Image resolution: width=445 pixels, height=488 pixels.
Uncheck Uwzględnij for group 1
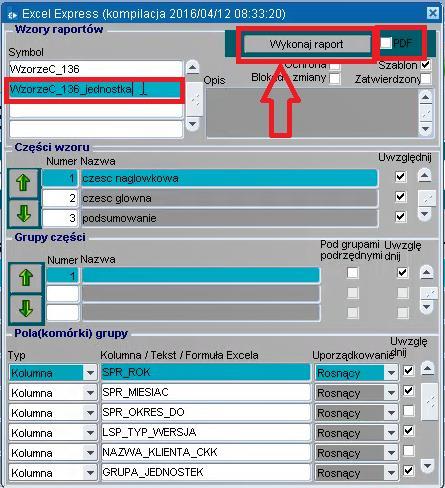[x=402, y=273]
